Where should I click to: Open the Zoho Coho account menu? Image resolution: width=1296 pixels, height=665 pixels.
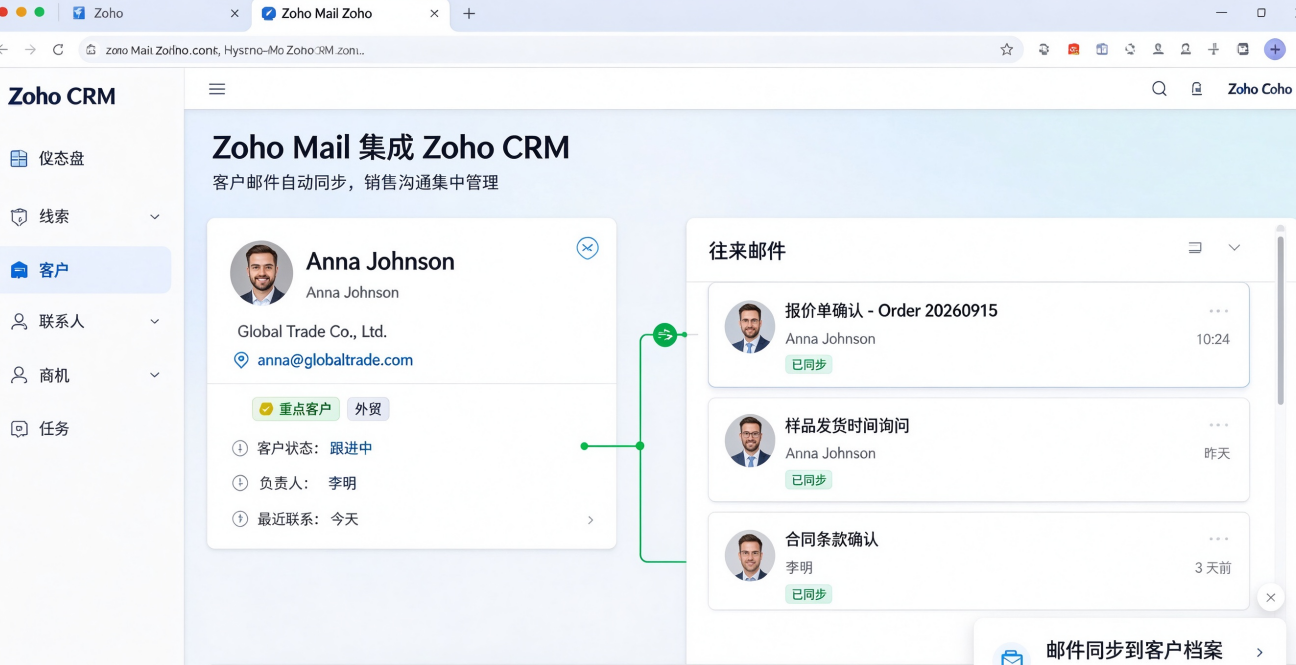[1260, 89]
